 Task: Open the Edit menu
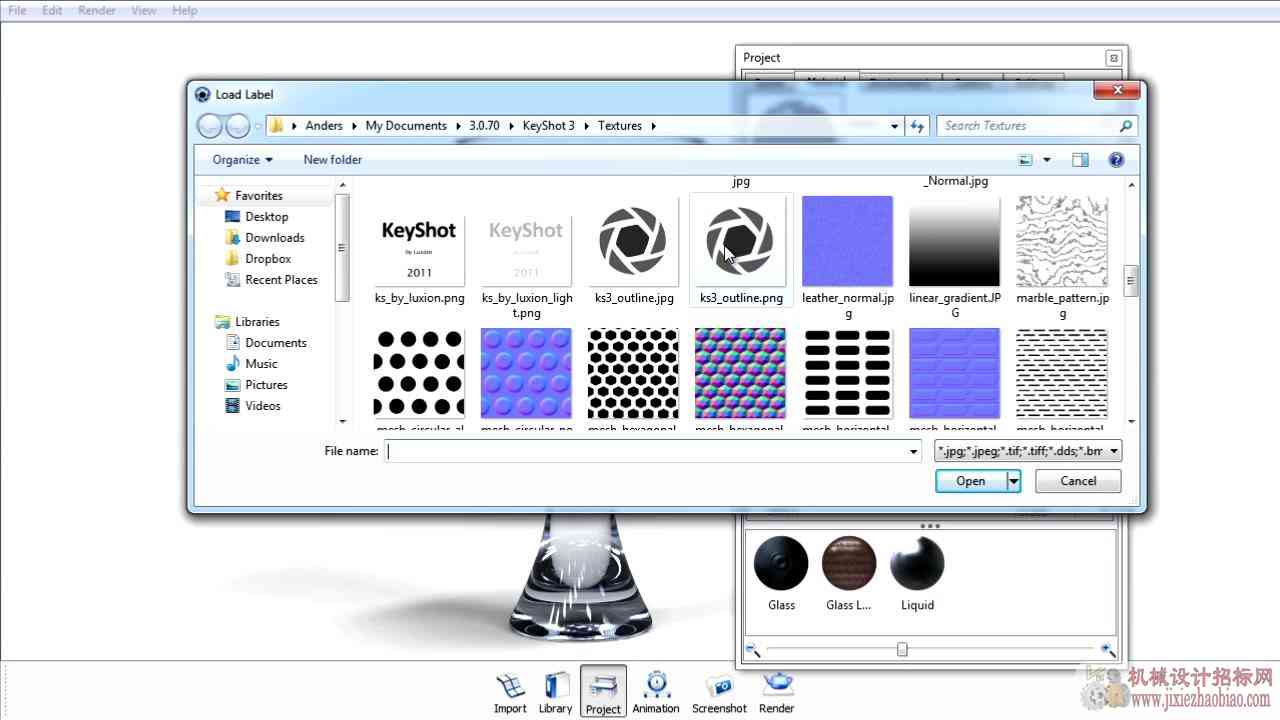52,10
